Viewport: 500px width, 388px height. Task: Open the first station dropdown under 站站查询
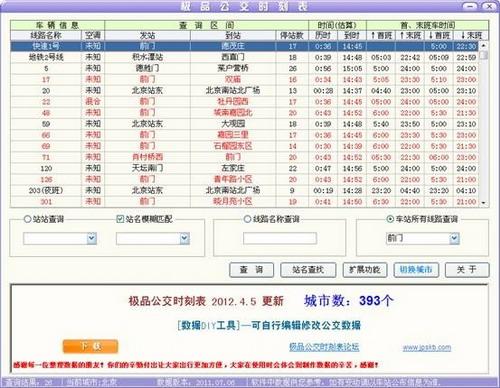tap(92, 238)
